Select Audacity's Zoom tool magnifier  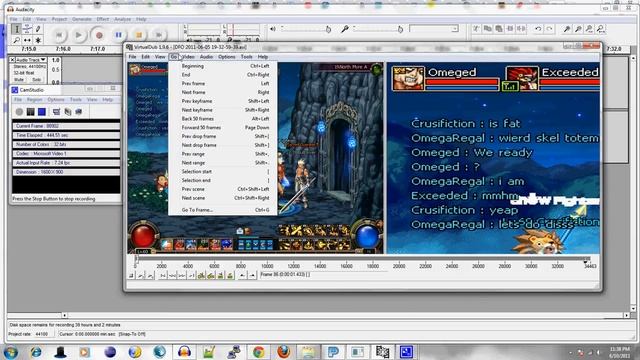(x=16, y=40)
